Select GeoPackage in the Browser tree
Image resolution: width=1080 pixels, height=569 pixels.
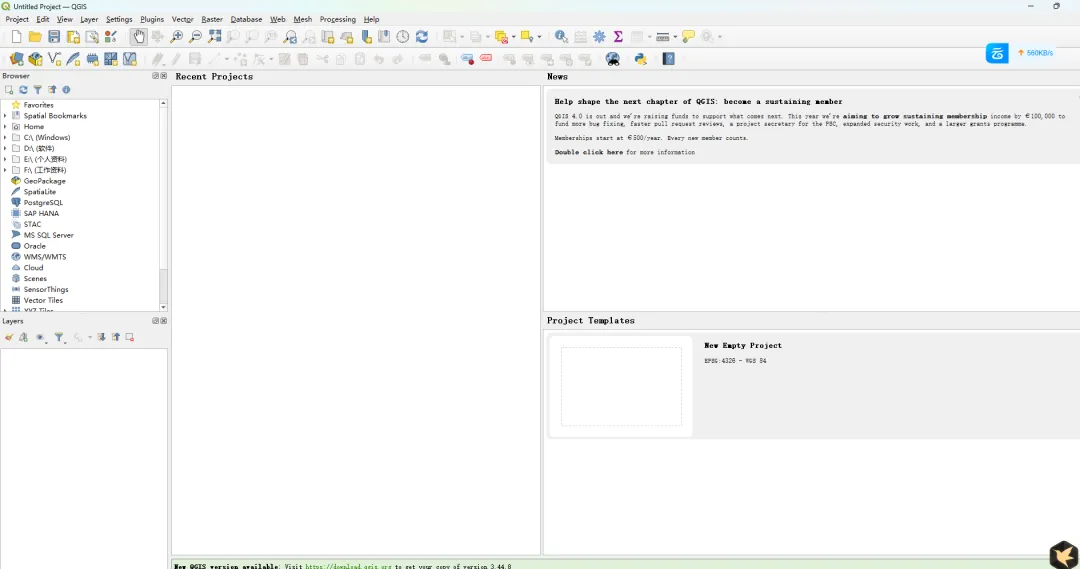pyautogui.click(x=44, y=181)
